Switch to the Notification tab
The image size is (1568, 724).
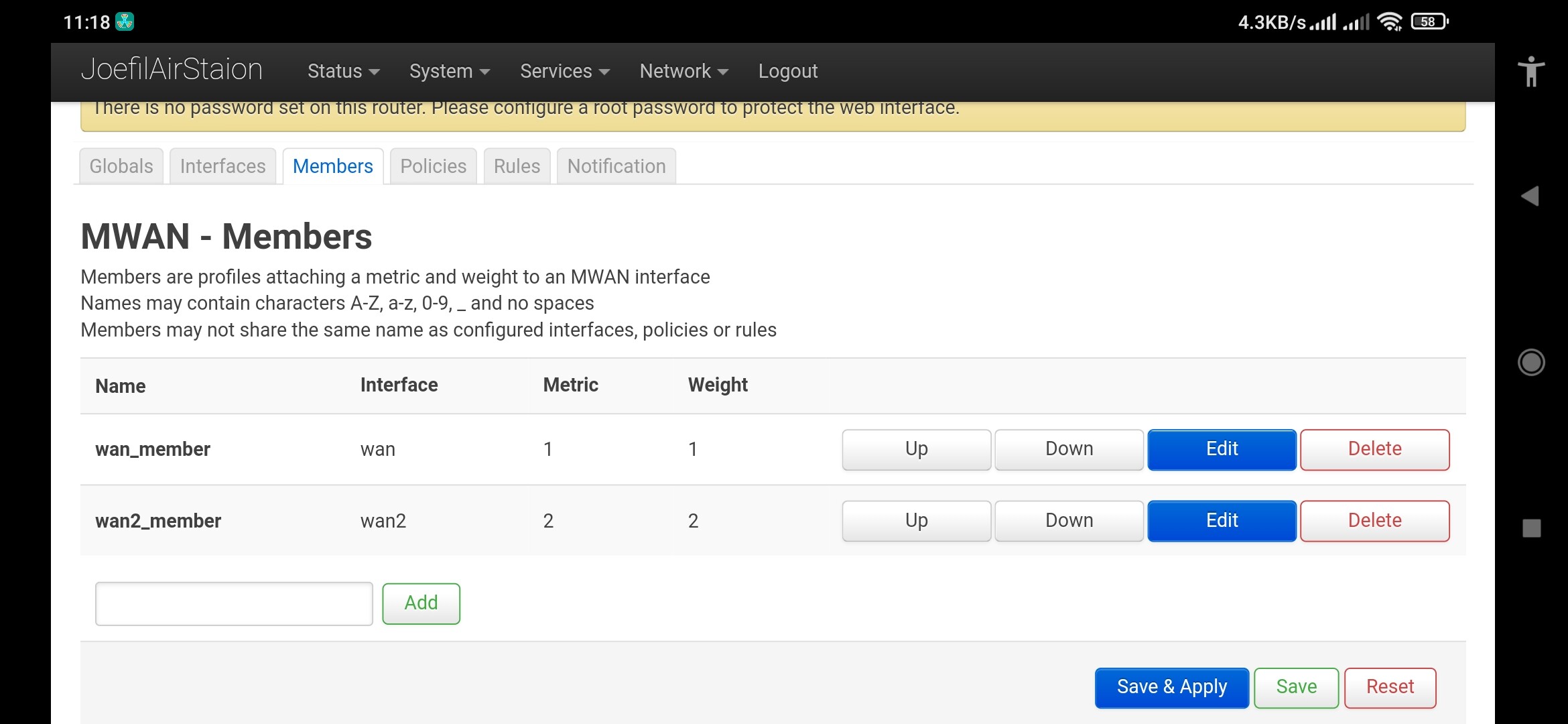(x=615, y=166)
